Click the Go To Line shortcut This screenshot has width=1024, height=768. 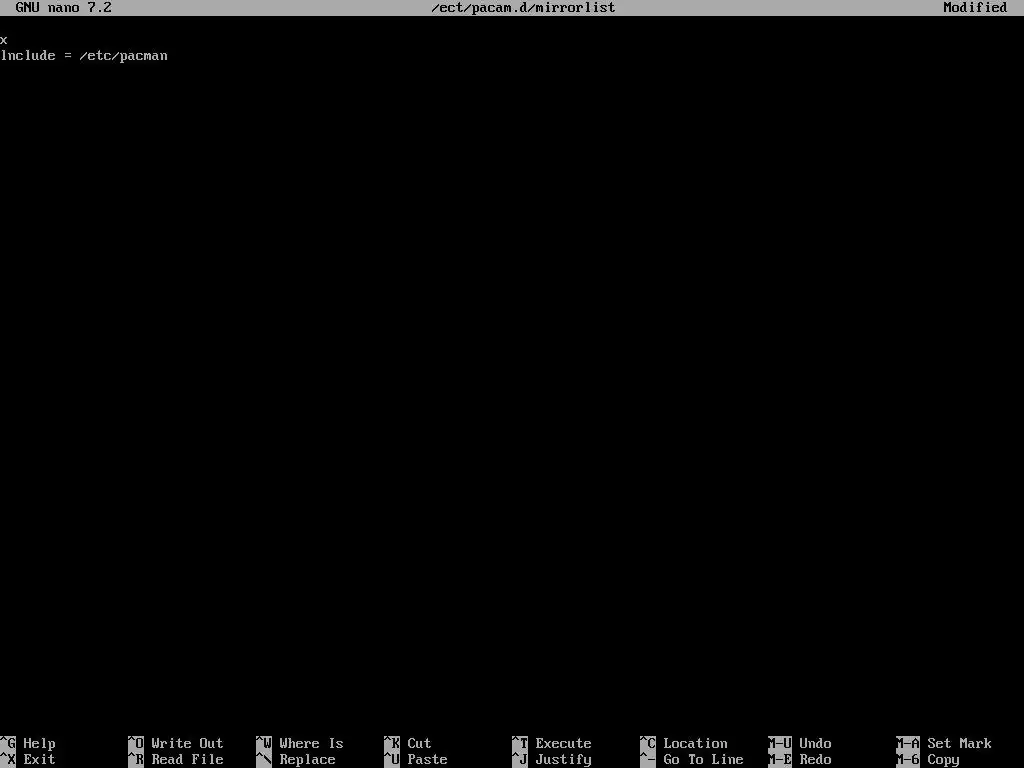692,760
